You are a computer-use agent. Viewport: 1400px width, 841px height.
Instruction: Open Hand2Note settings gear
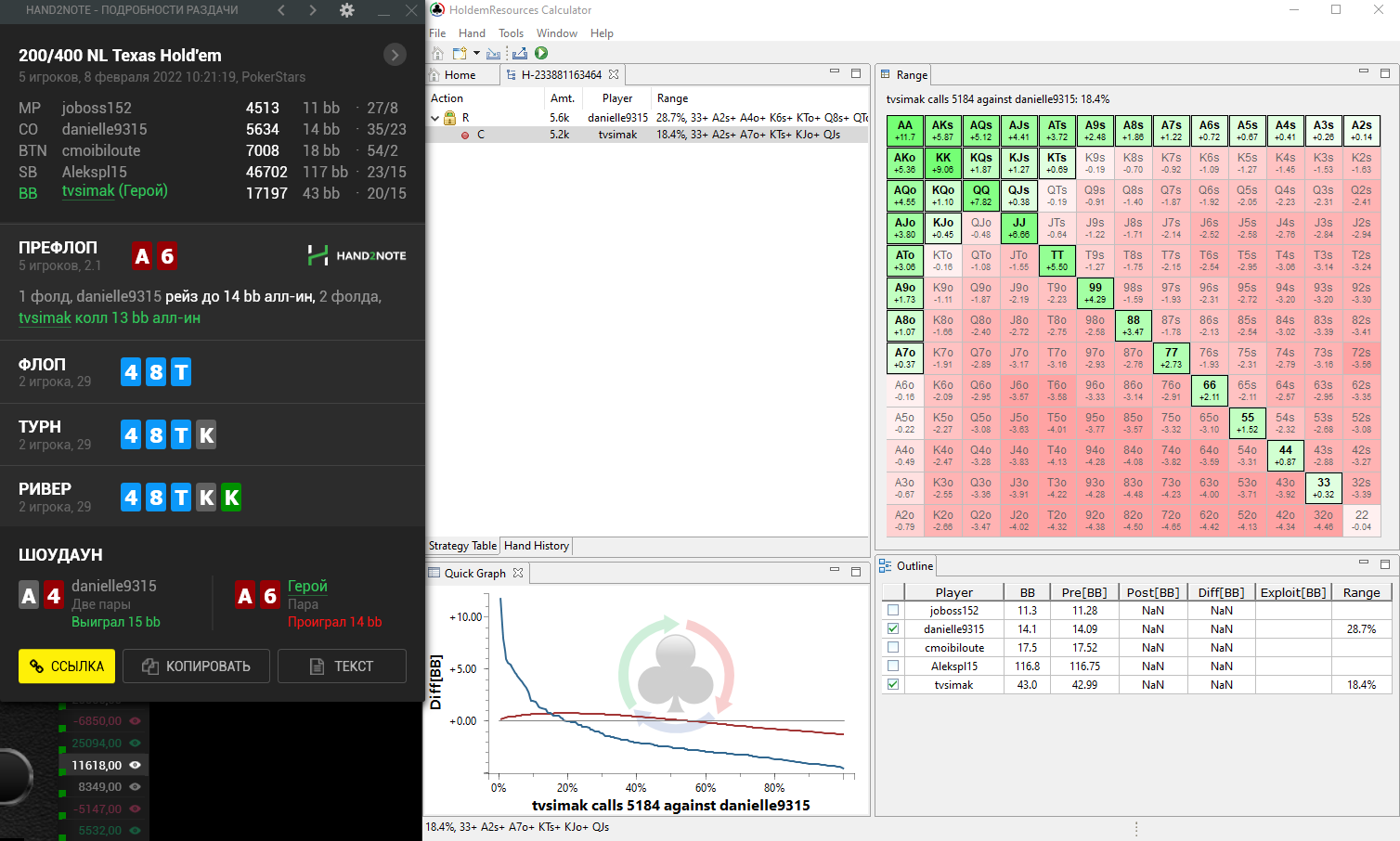346,10
